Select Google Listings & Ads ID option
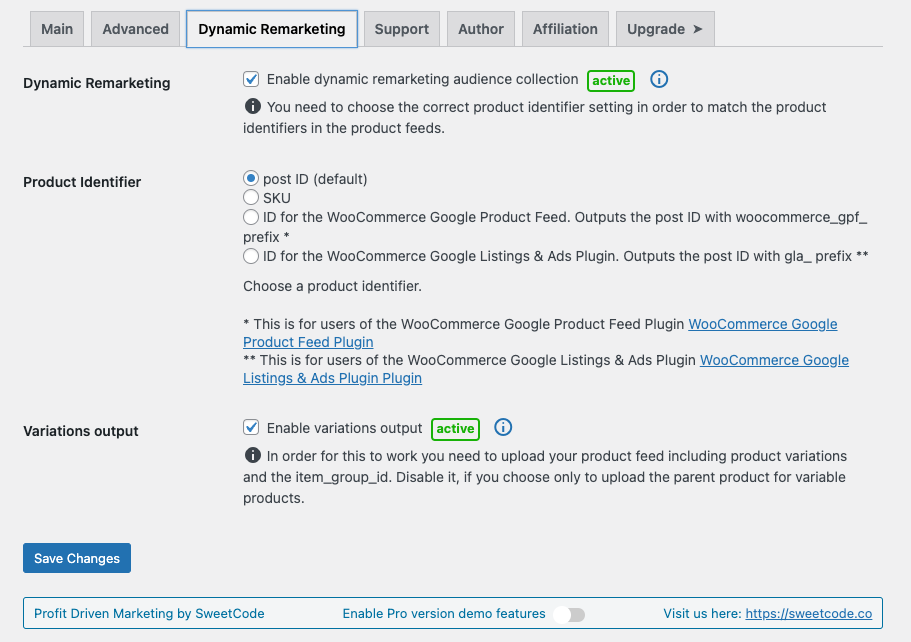 (x=251, y=256)
